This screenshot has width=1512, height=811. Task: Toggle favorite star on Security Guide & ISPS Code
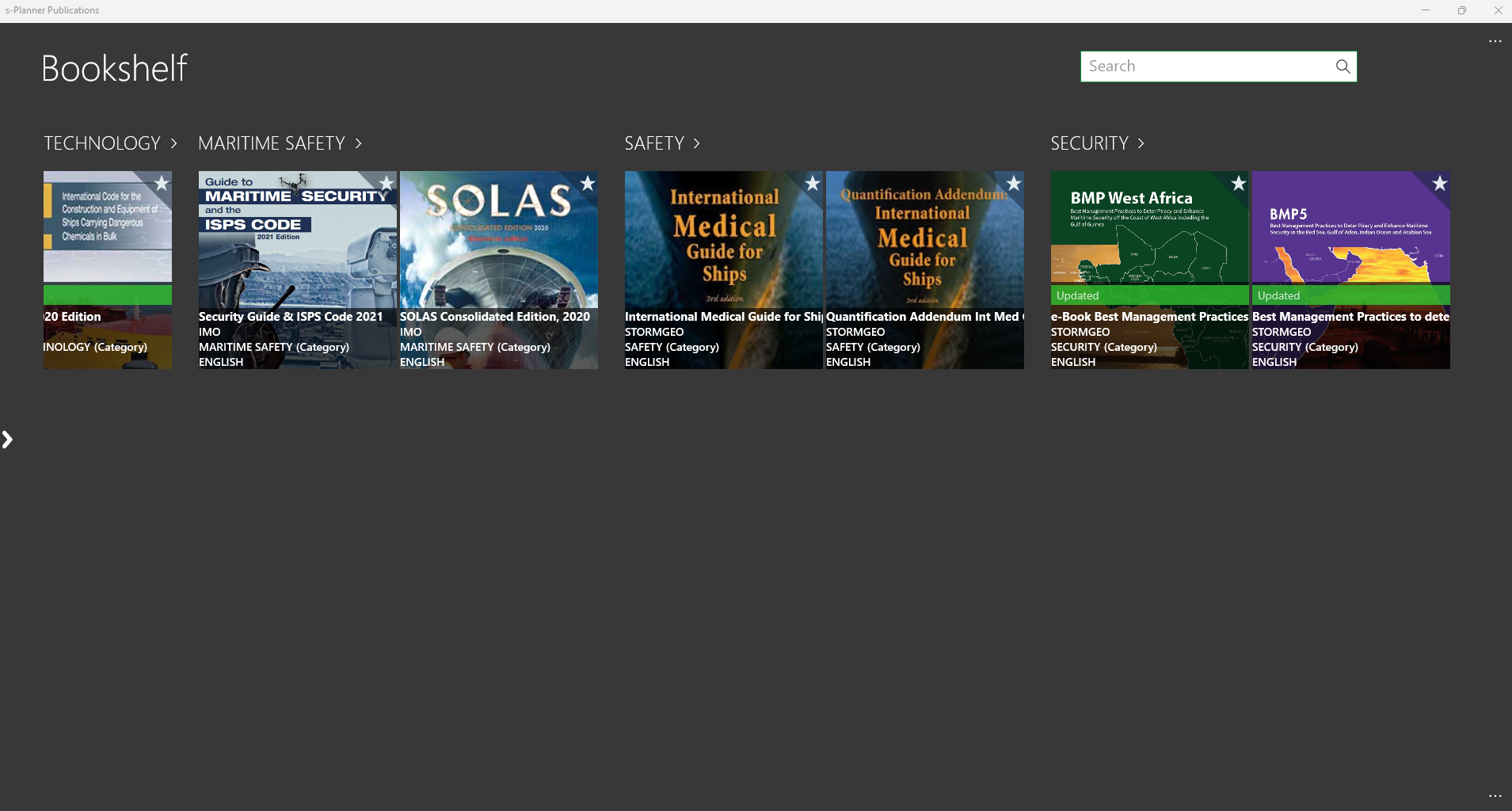(x=387, y=184)
